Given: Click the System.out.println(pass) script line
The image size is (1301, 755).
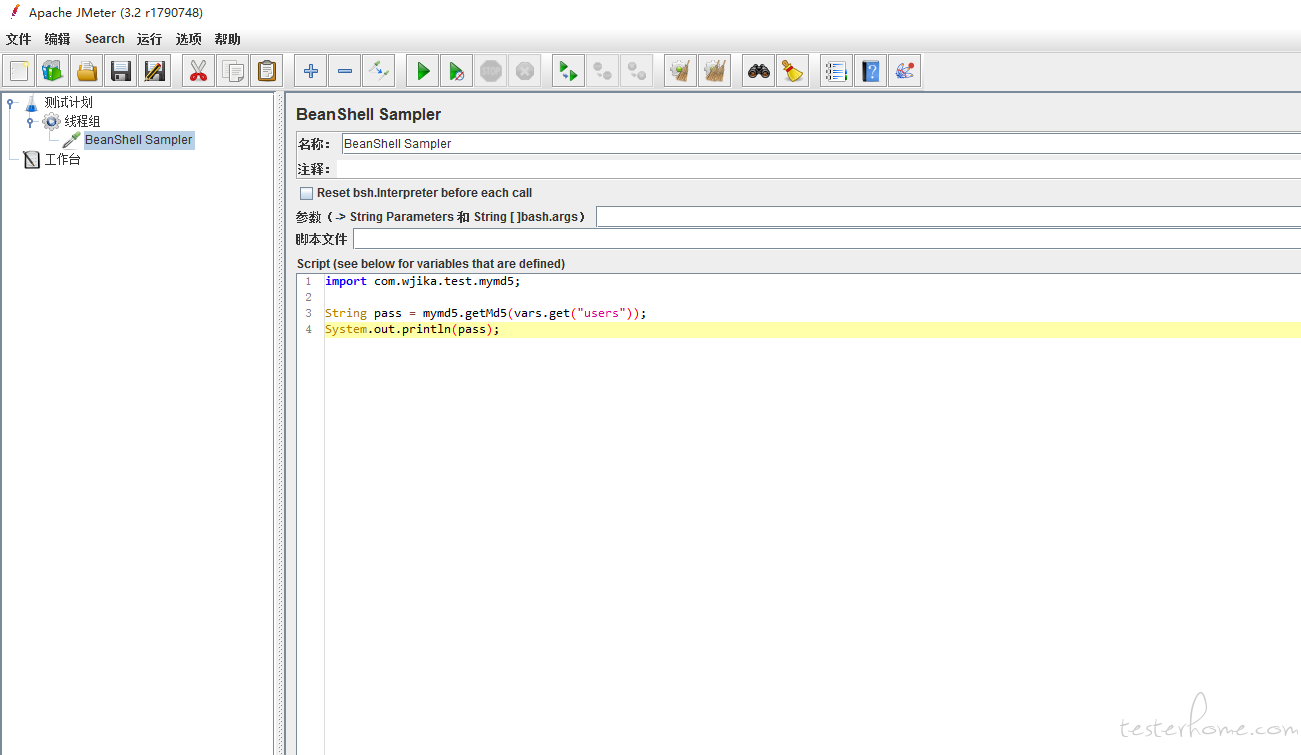Looking at the screenshot, I should (412, 329).
